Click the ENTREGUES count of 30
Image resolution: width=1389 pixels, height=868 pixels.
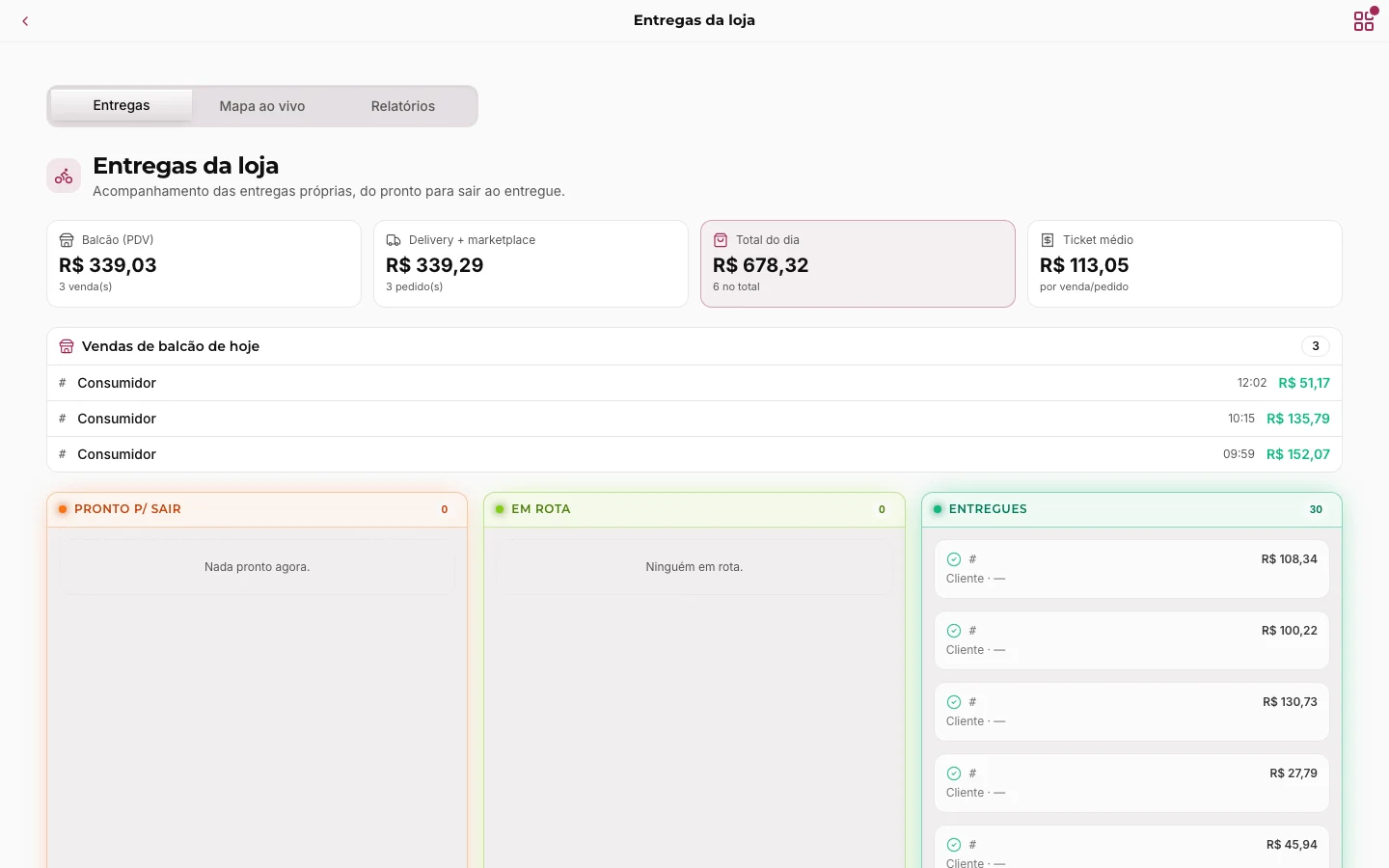[1316, 509]
